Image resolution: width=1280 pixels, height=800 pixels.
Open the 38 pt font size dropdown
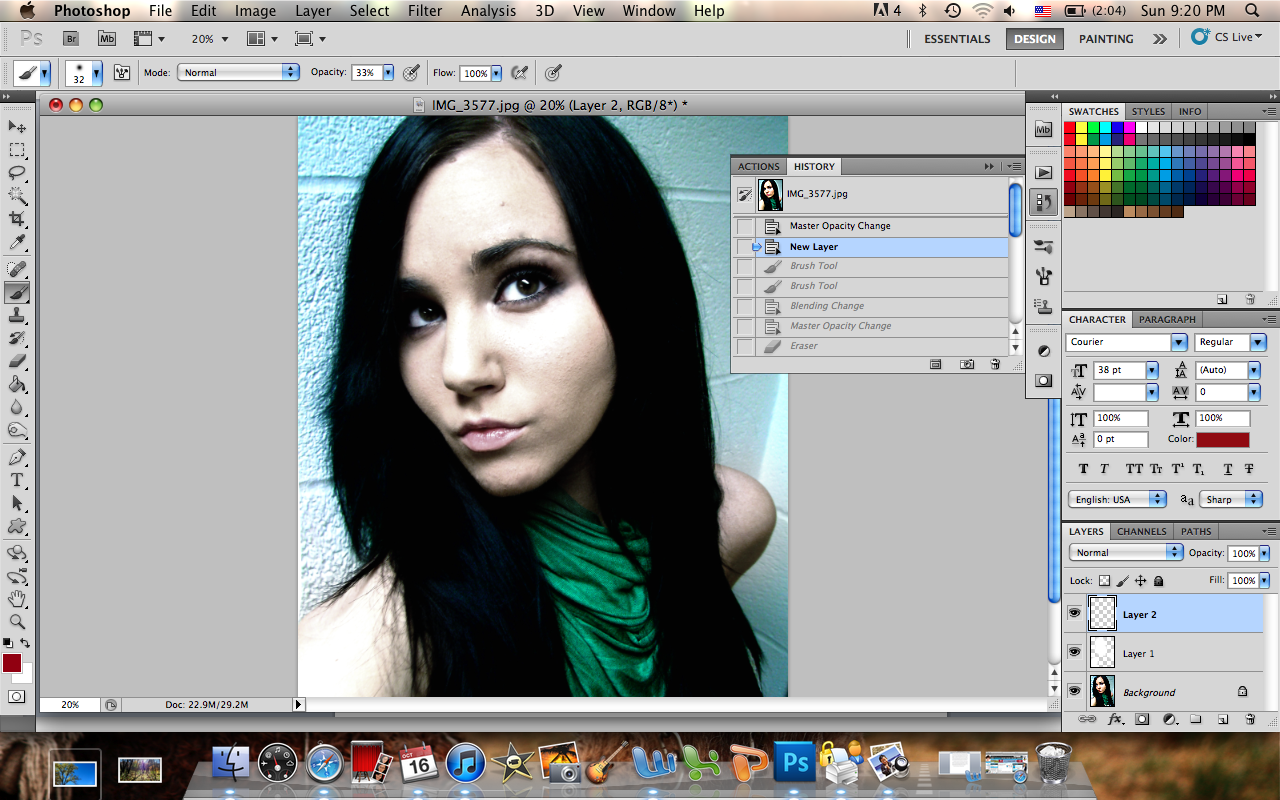click(x=1152, y=369)
